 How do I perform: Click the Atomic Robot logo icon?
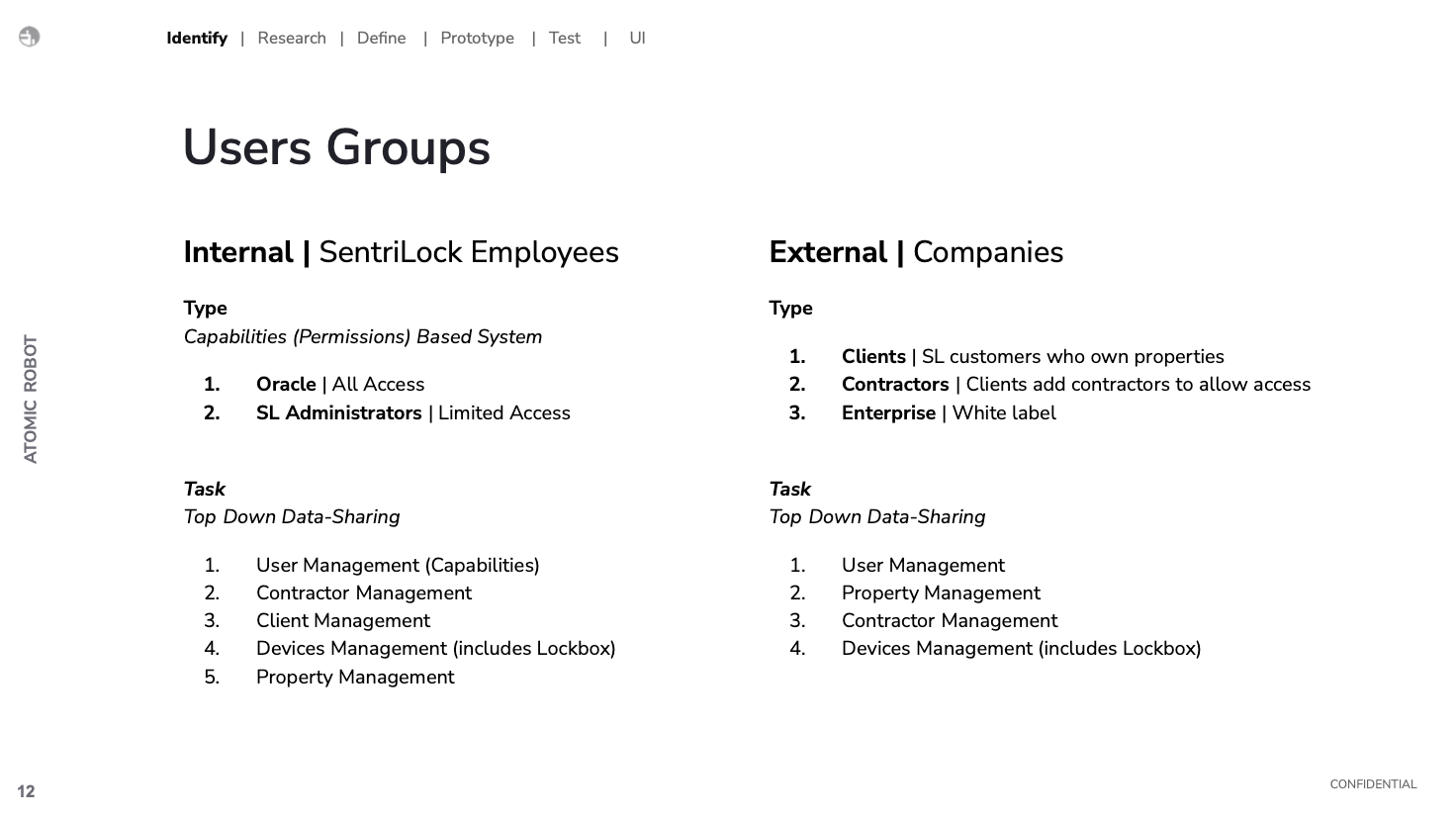[30, 37]
